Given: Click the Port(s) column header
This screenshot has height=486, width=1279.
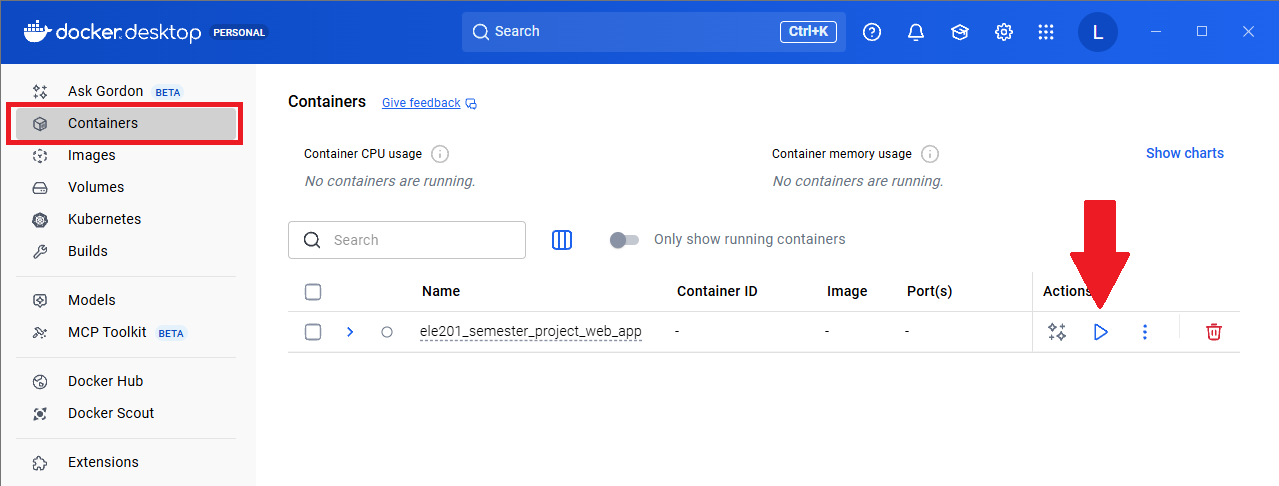Looking at the screenshot, I should 929,292.
